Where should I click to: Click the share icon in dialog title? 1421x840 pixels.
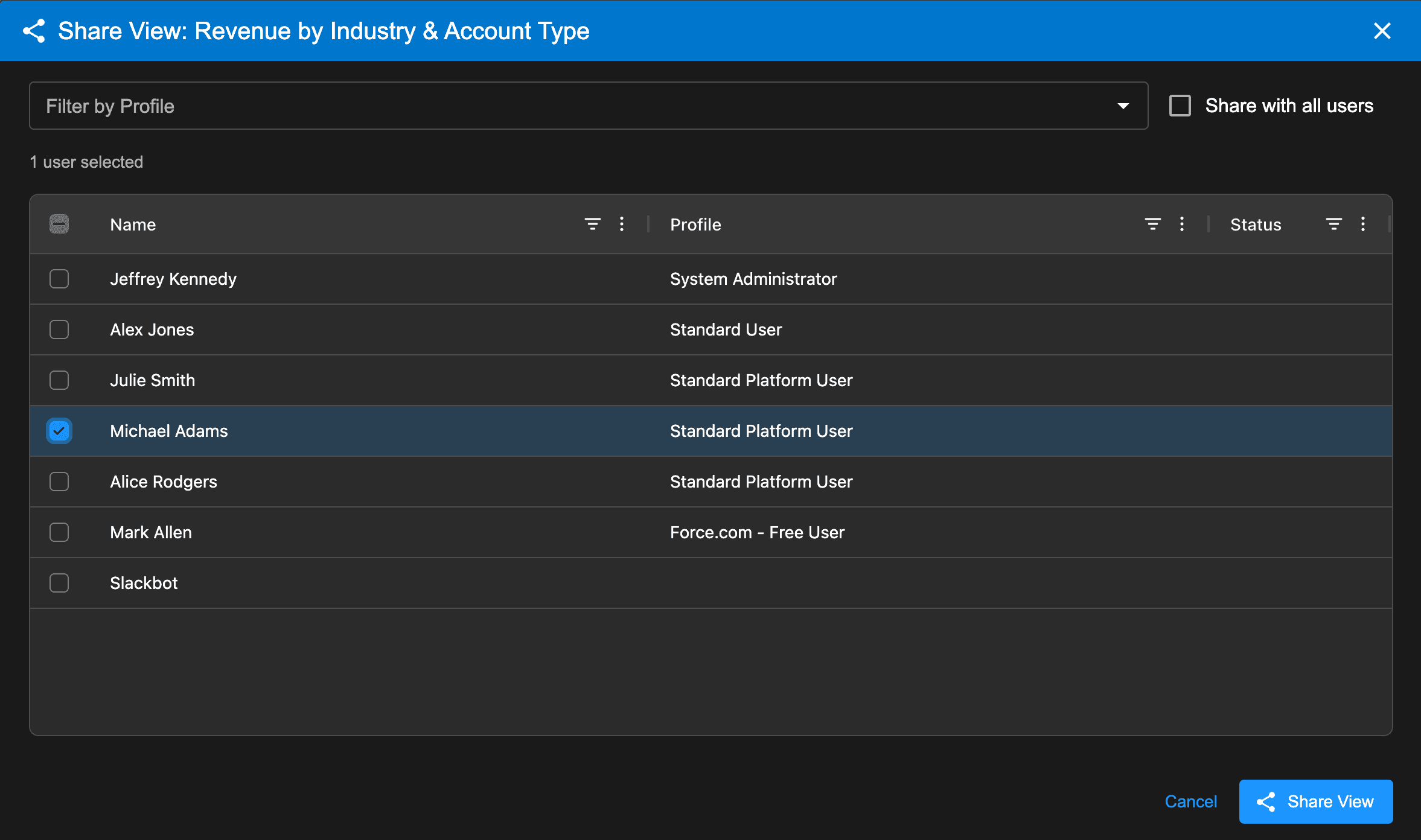point(34,31)
